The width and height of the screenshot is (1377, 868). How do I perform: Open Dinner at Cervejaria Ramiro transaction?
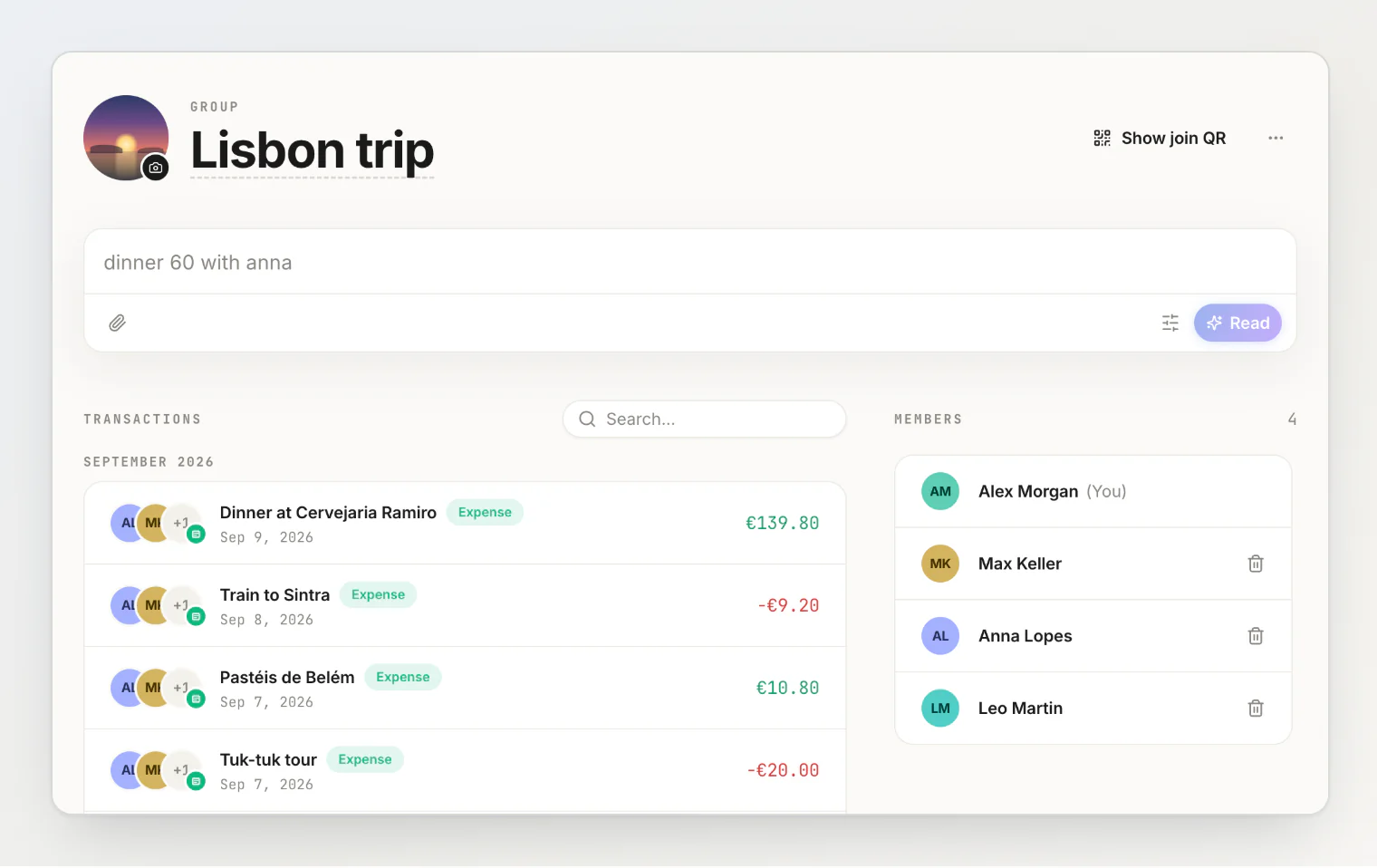click(465, 523)
